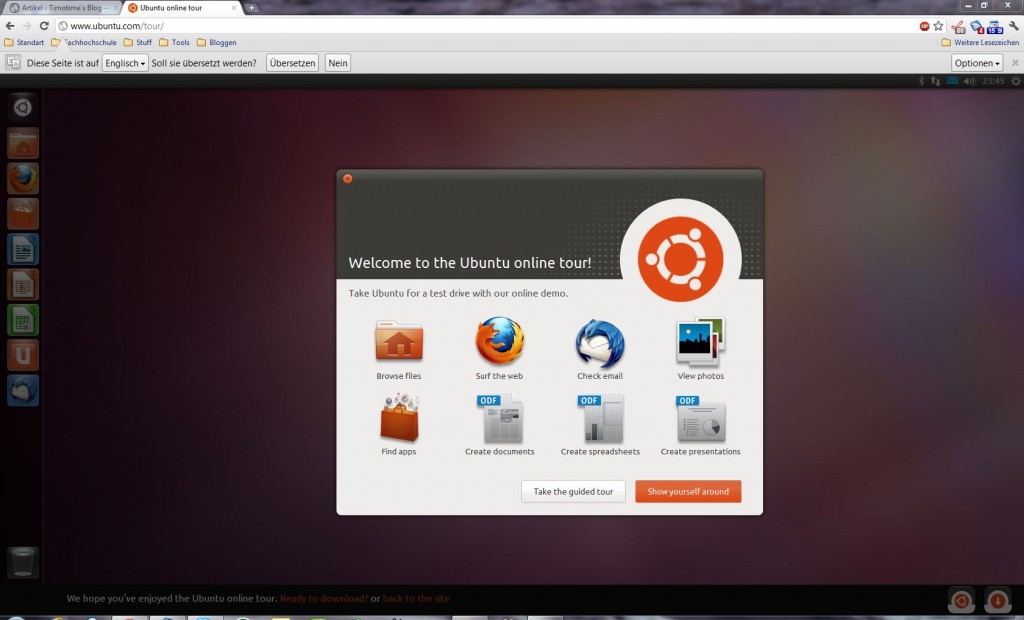Click Create presentations ODF icon
Viewport: 1024px width, 620px height.
pyautogui.click(x=701, y=418)
